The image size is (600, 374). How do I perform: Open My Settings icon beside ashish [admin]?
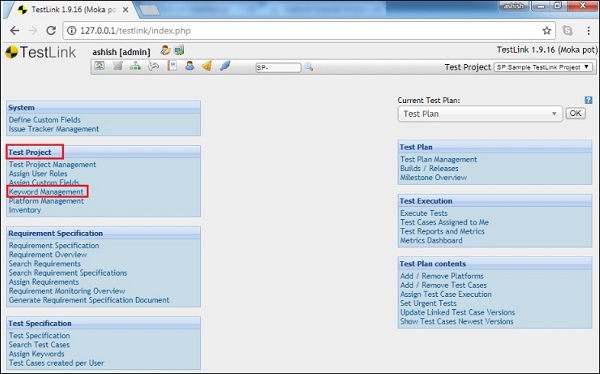click(x=165, y=50)
